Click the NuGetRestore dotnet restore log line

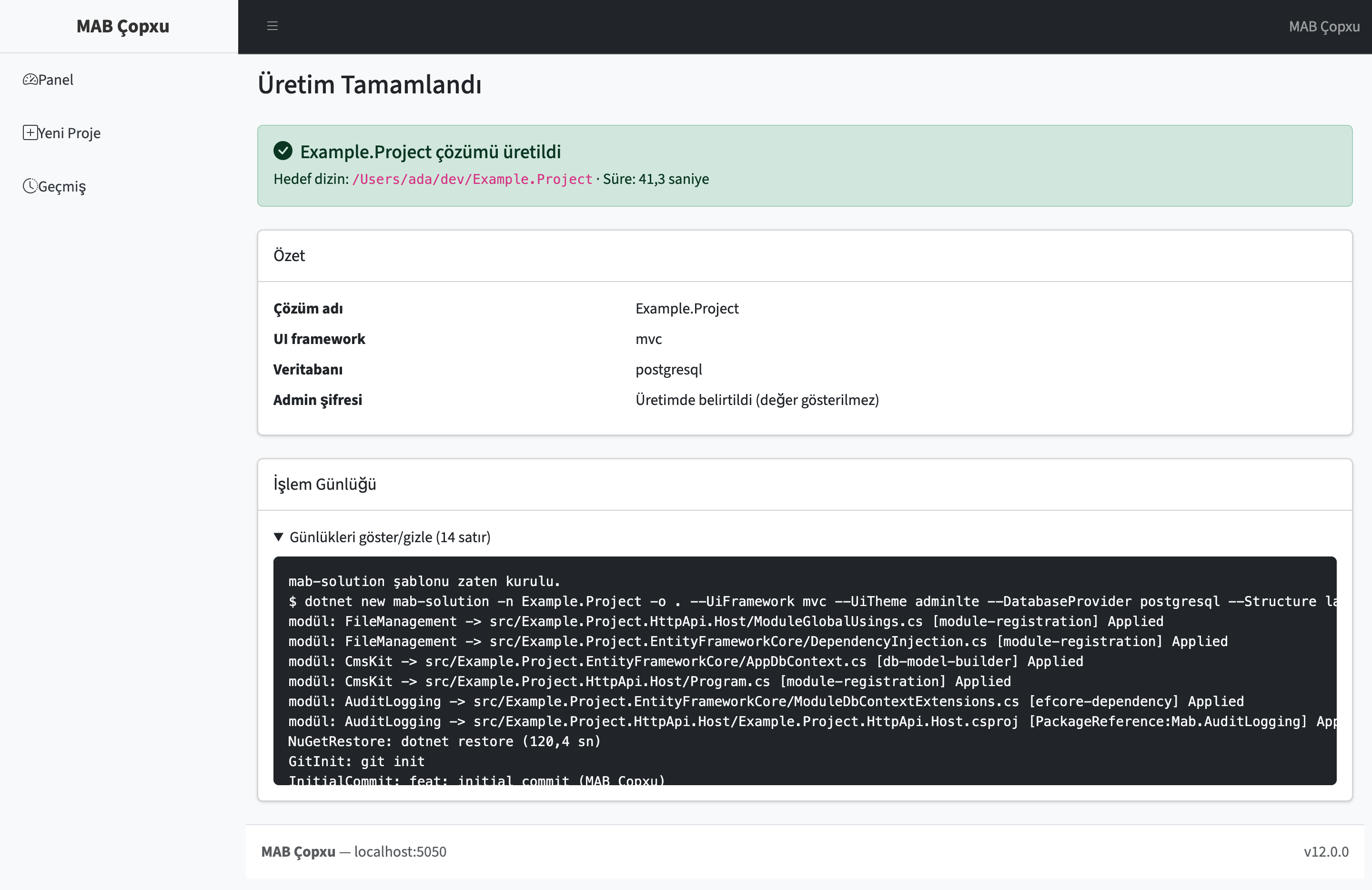tap(444, 741)
